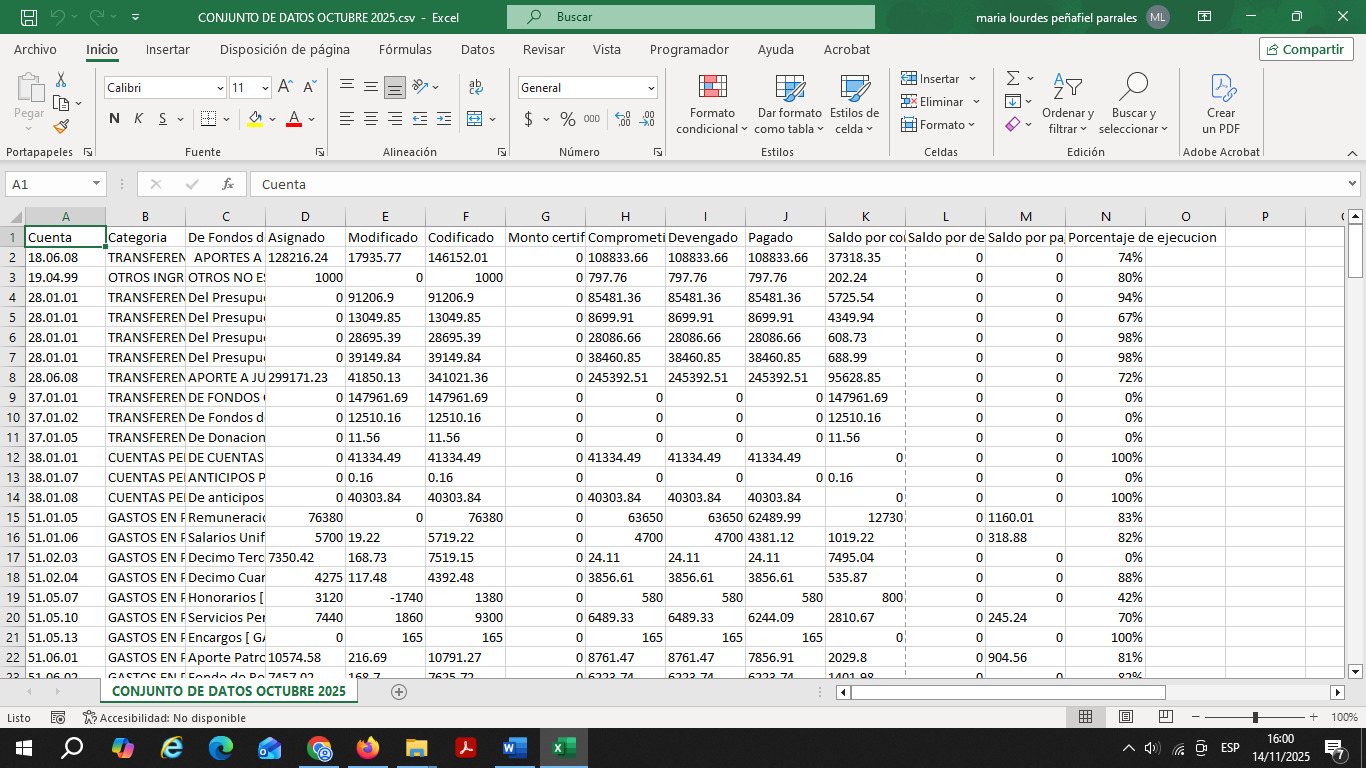Expand the Name Box dropdown arrow
Screen dimensions: 1366x768
coord(97,184)
